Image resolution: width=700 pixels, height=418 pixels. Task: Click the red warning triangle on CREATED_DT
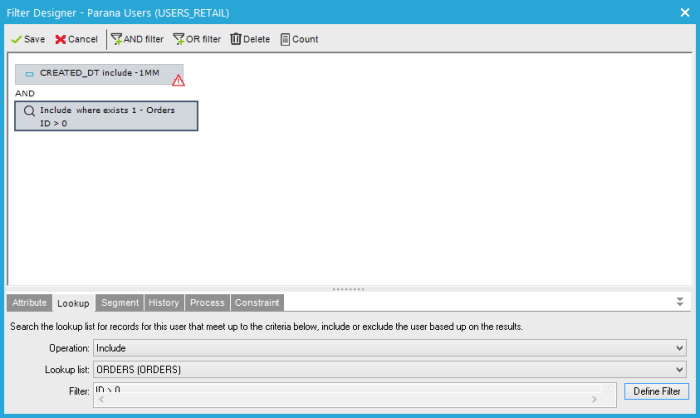[178, 80]
